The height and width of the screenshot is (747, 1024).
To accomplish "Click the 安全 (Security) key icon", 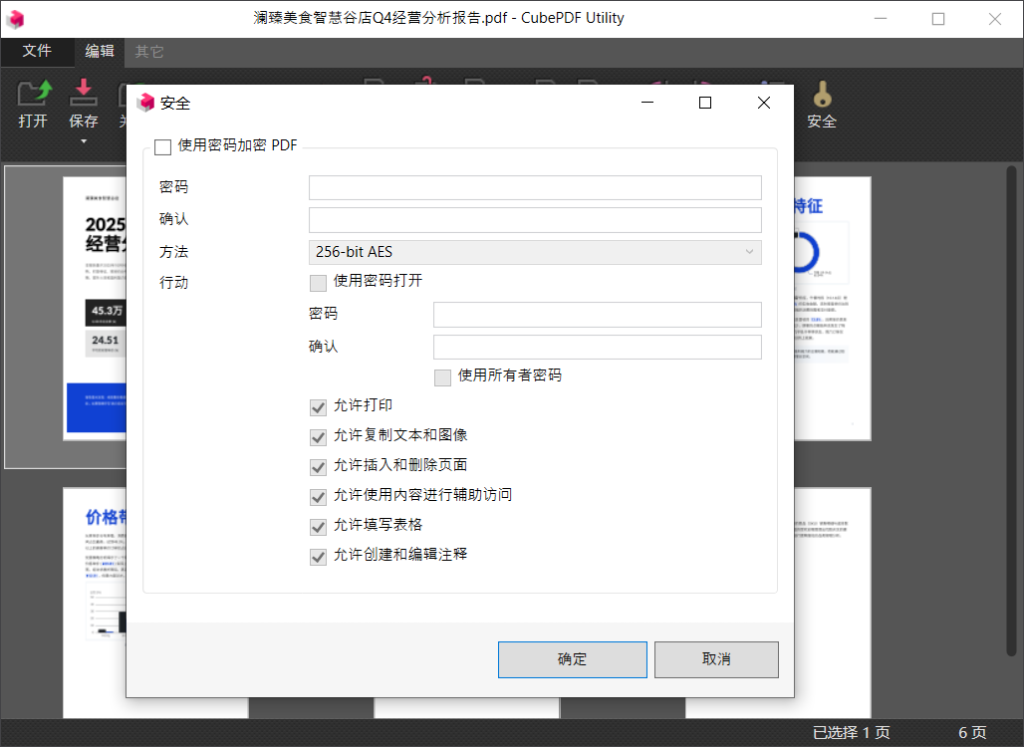I will point(821,96).
